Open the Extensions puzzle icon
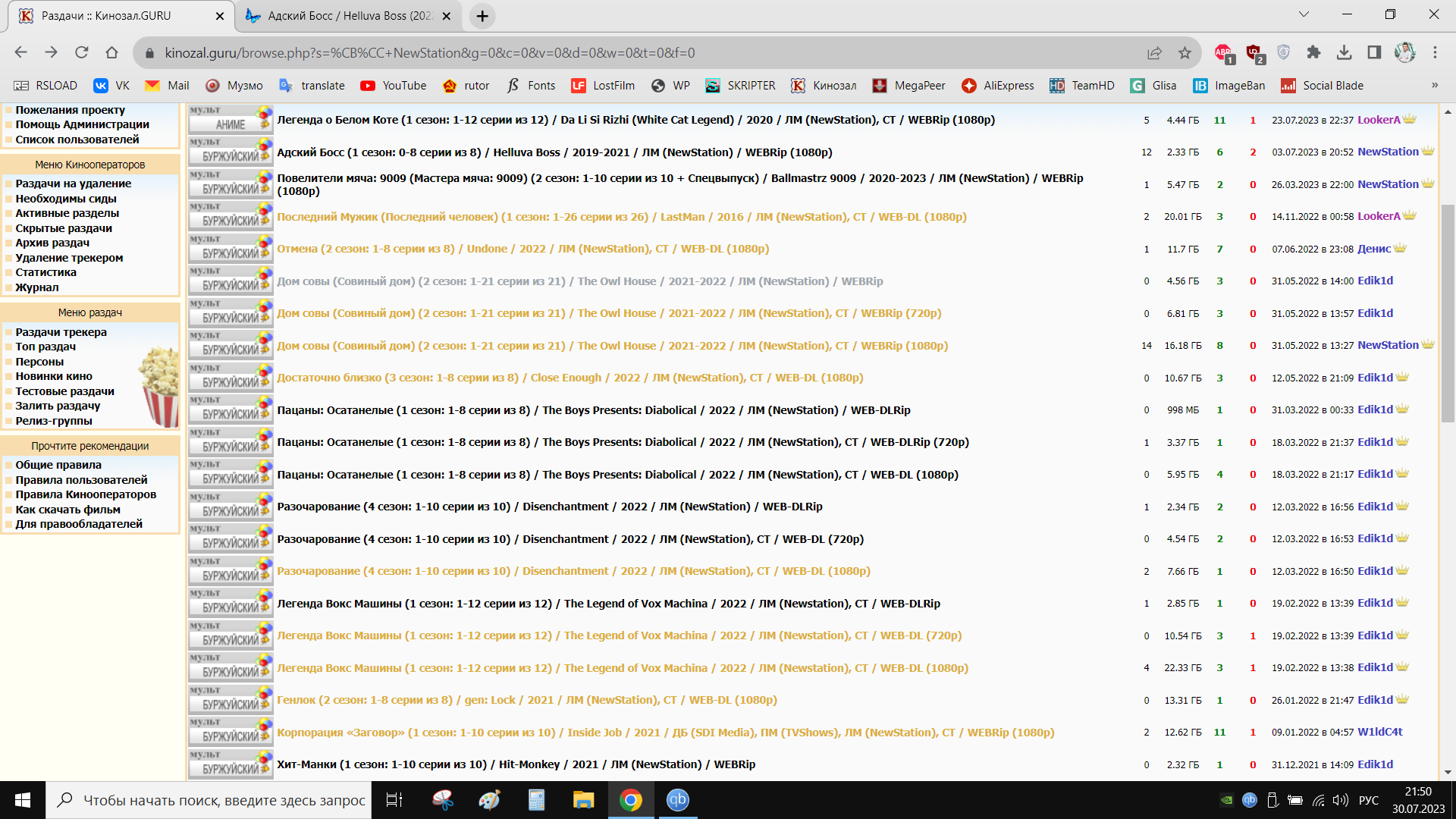Viewport: 1456px width, 819px height. pos(1313,52)
